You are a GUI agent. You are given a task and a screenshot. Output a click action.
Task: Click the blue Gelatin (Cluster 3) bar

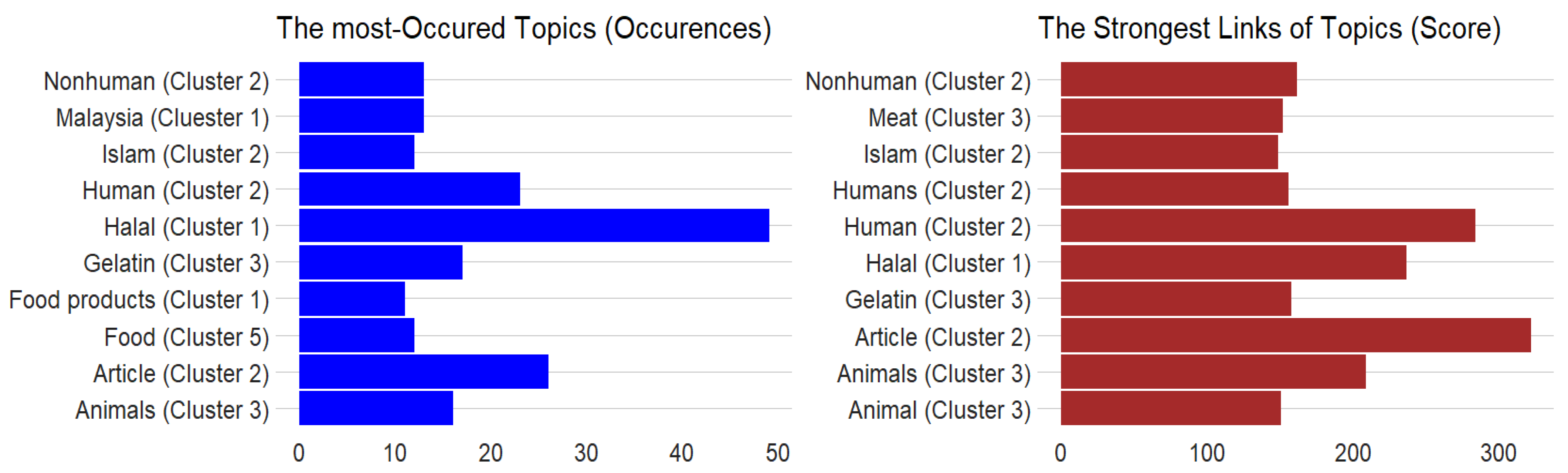tap(380, 262)
